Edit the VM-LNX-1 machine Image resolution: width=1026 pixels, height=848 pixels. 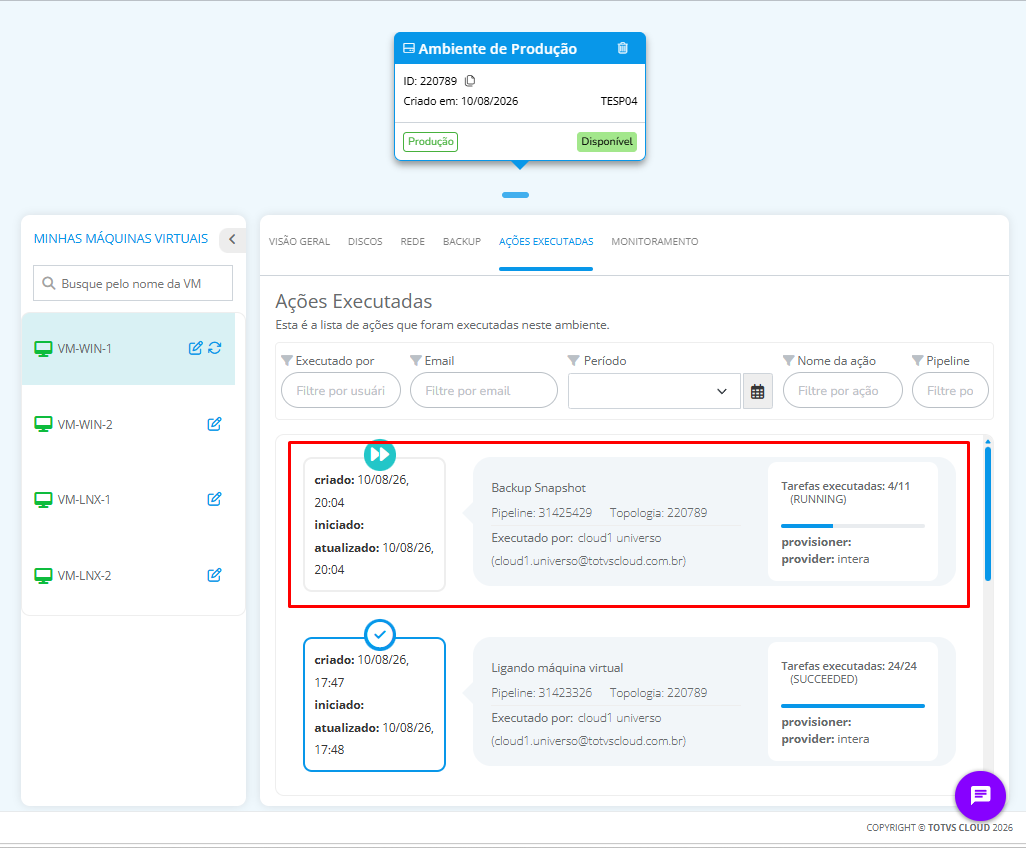click(214, 499)
